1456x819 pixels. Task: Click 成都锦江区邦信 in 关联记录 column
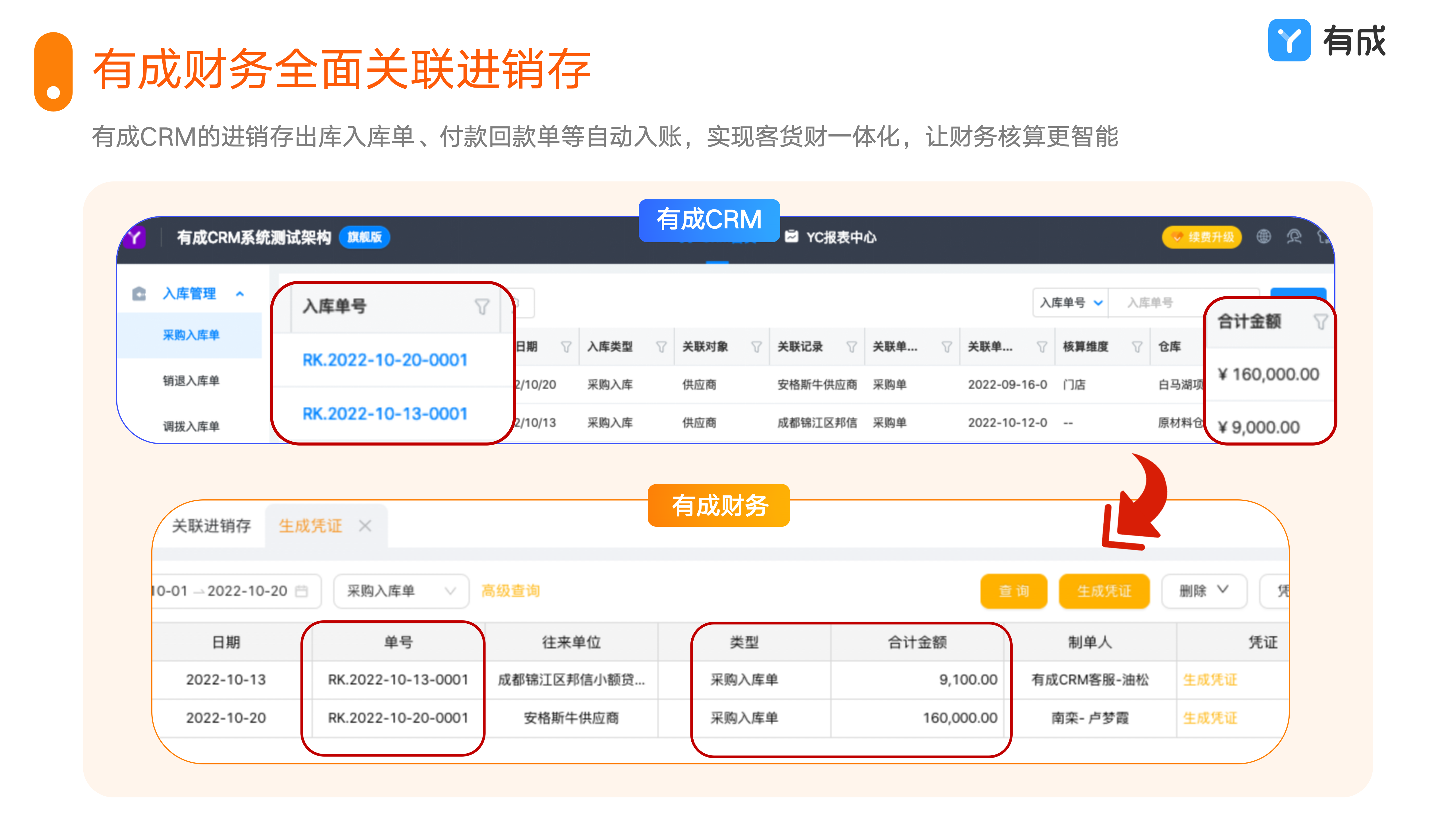tap(817, 422)
